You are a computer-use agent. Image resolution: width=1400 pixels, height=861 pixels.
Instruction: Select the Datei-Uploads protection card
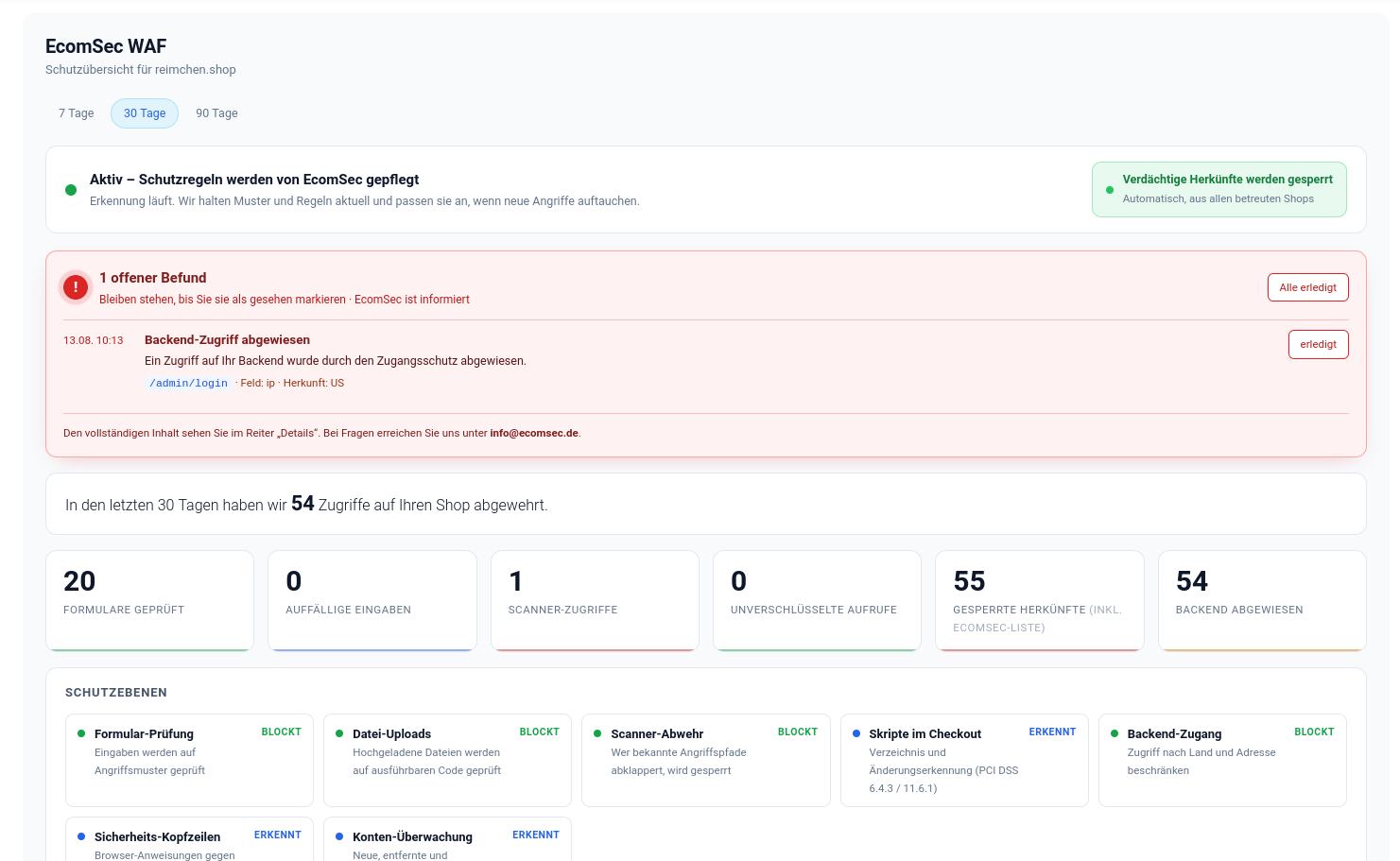click(447, 760)
